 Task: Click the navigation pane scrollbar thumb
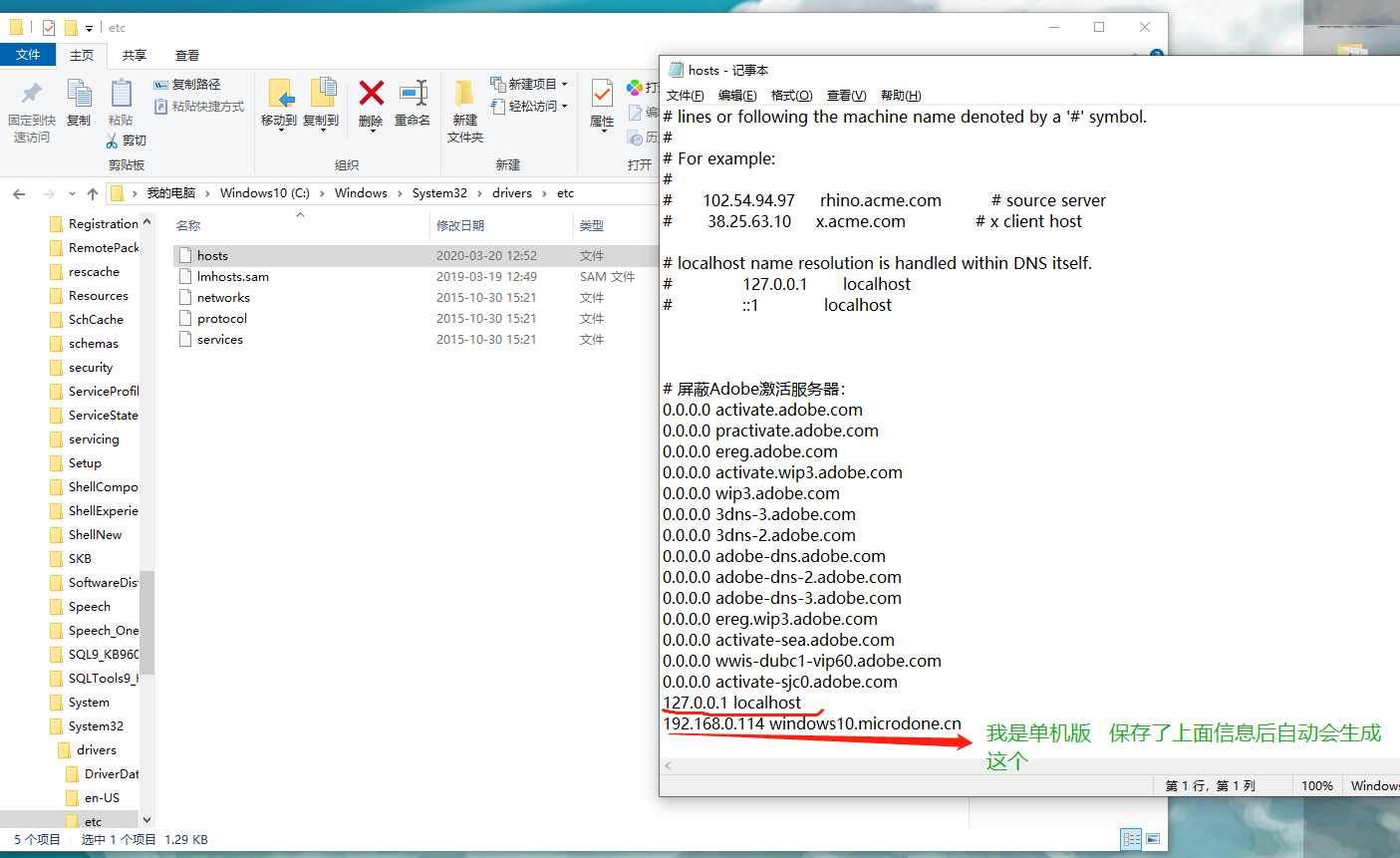tap(147, 623)
